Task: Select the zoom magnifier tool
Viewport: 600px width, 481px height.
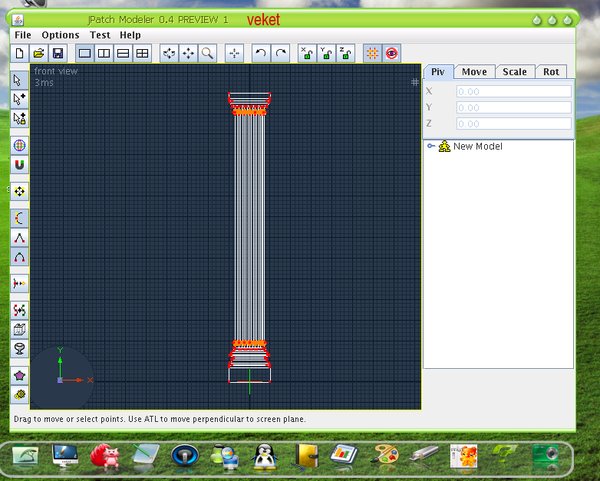Action: coord(207,52)
